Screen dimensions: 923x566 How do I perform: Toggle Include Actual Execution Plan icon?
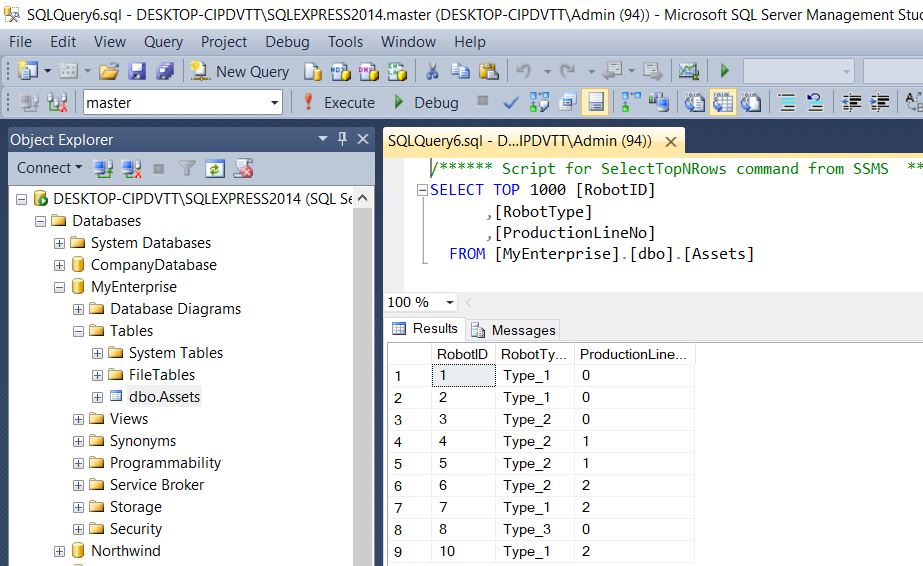(631, 102)
